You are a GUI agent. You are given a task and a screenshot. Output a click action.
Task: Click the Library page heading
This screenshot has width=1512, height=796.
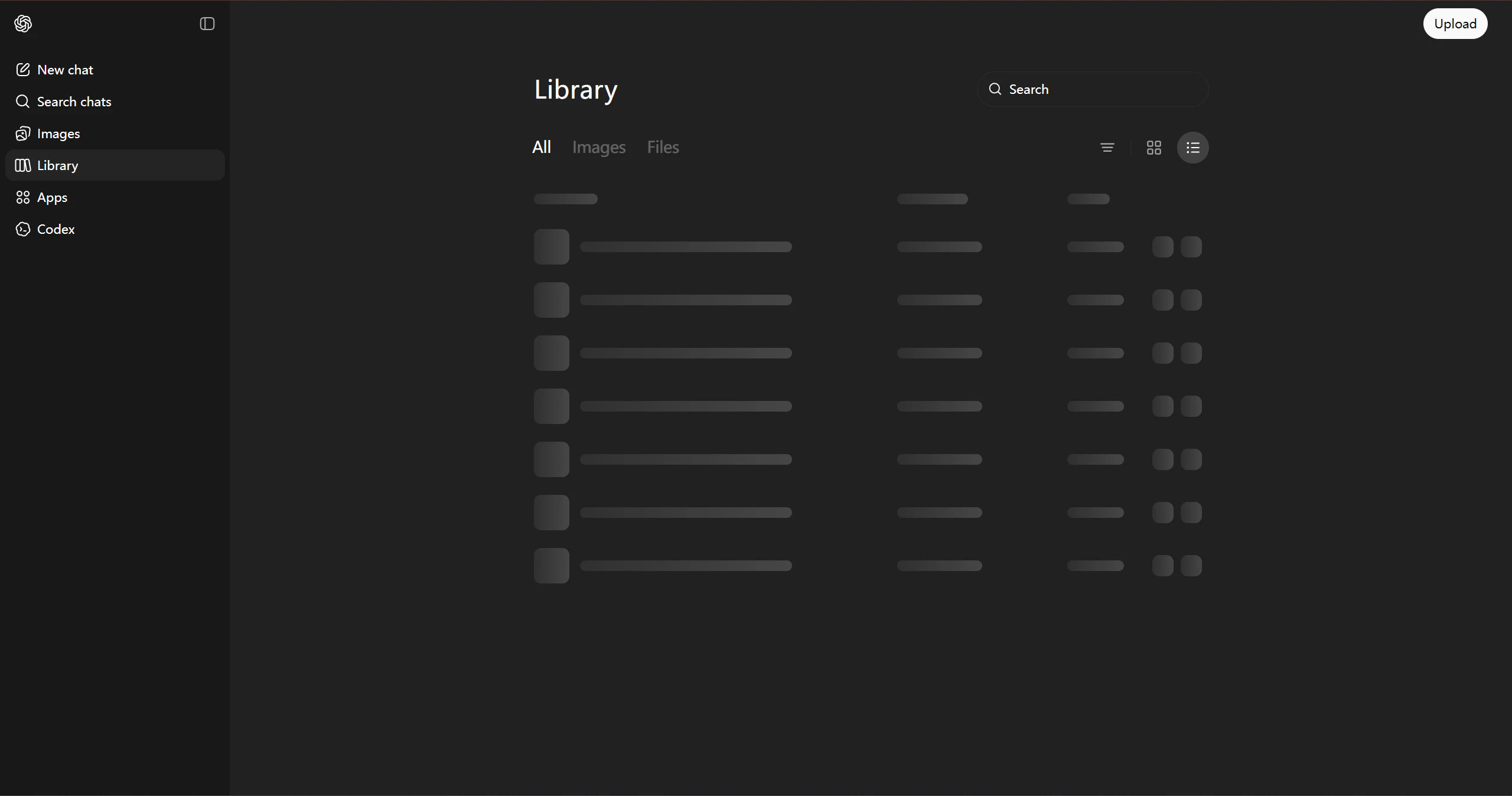click(576, 90)
